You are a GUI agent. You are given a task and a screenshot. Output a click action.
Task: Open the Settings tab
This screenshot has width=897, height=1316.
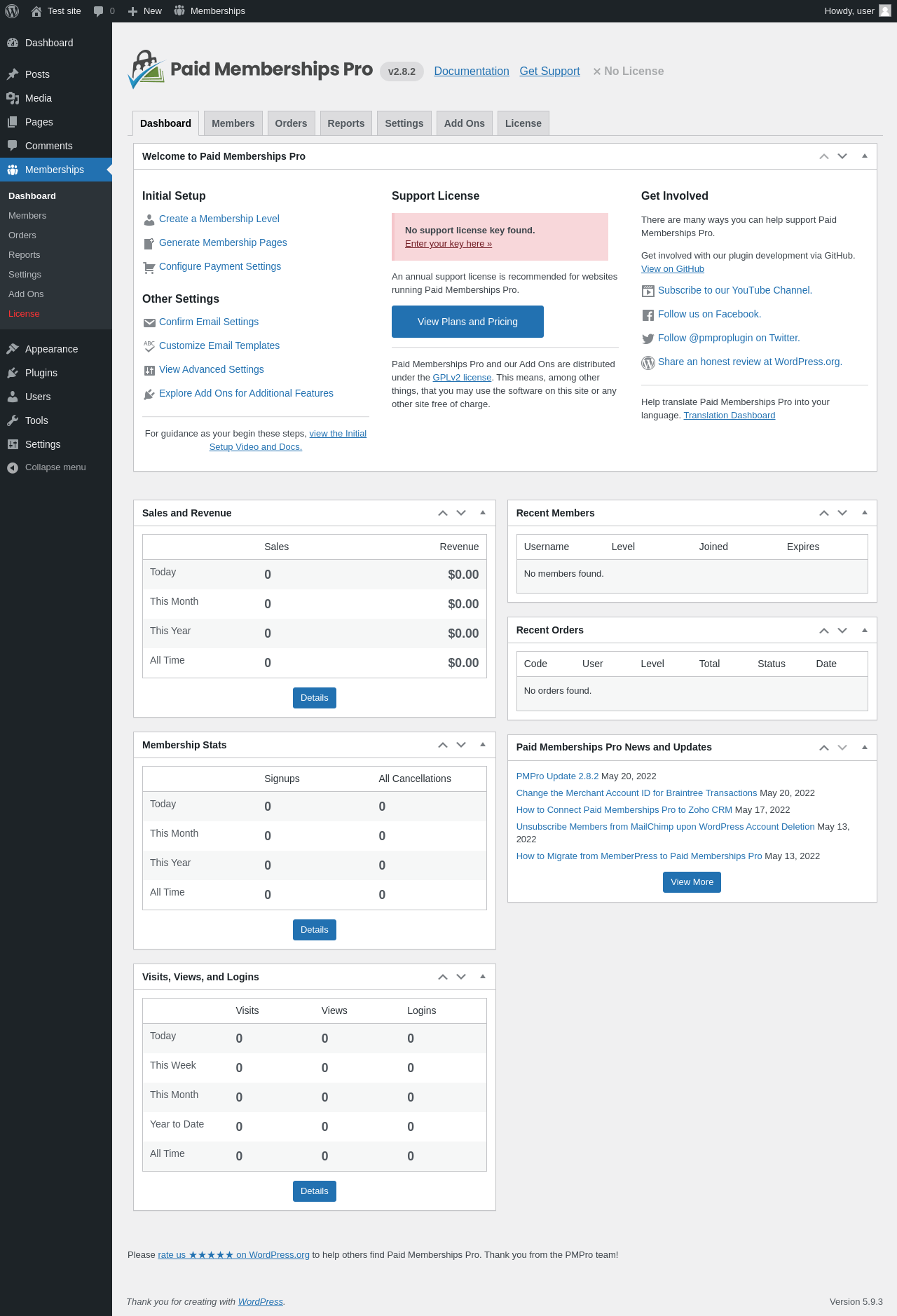click(404, 123)
